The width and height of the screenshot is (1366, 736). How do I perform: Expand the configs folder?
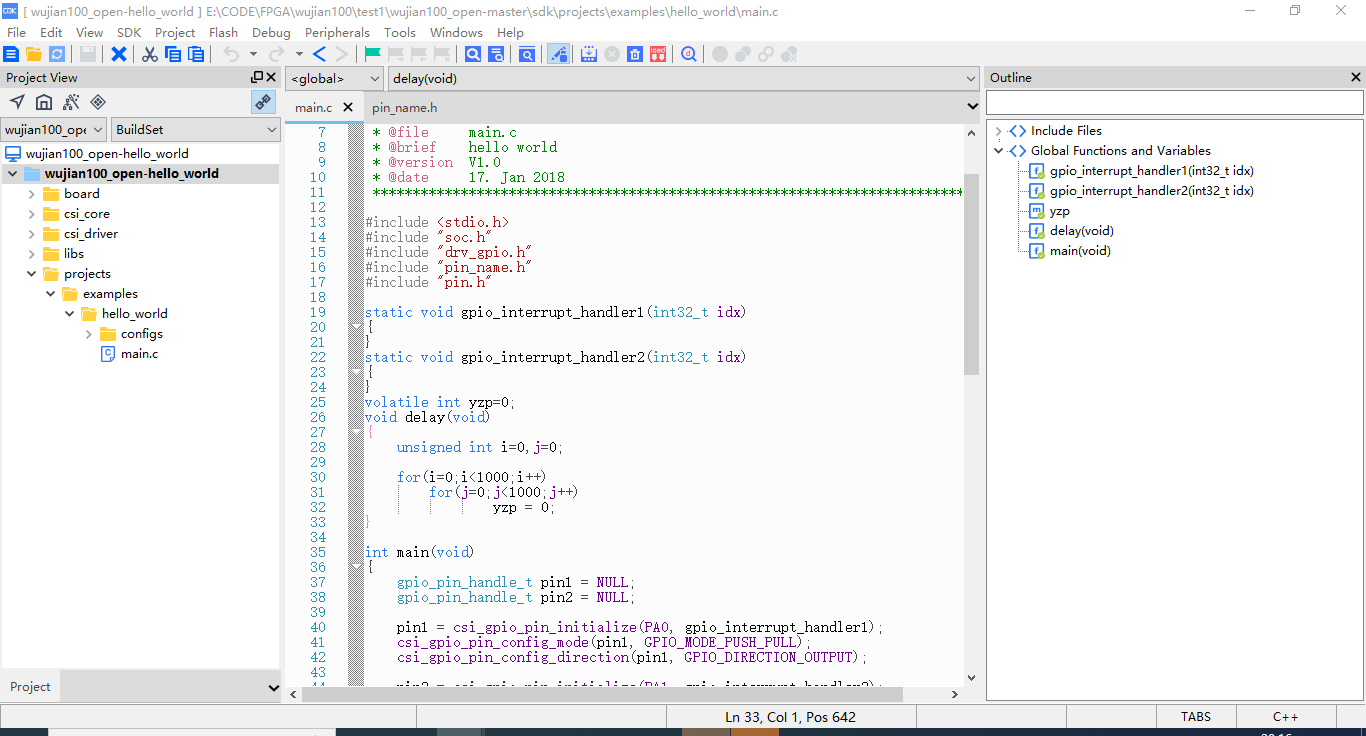[x=89, y=334]
